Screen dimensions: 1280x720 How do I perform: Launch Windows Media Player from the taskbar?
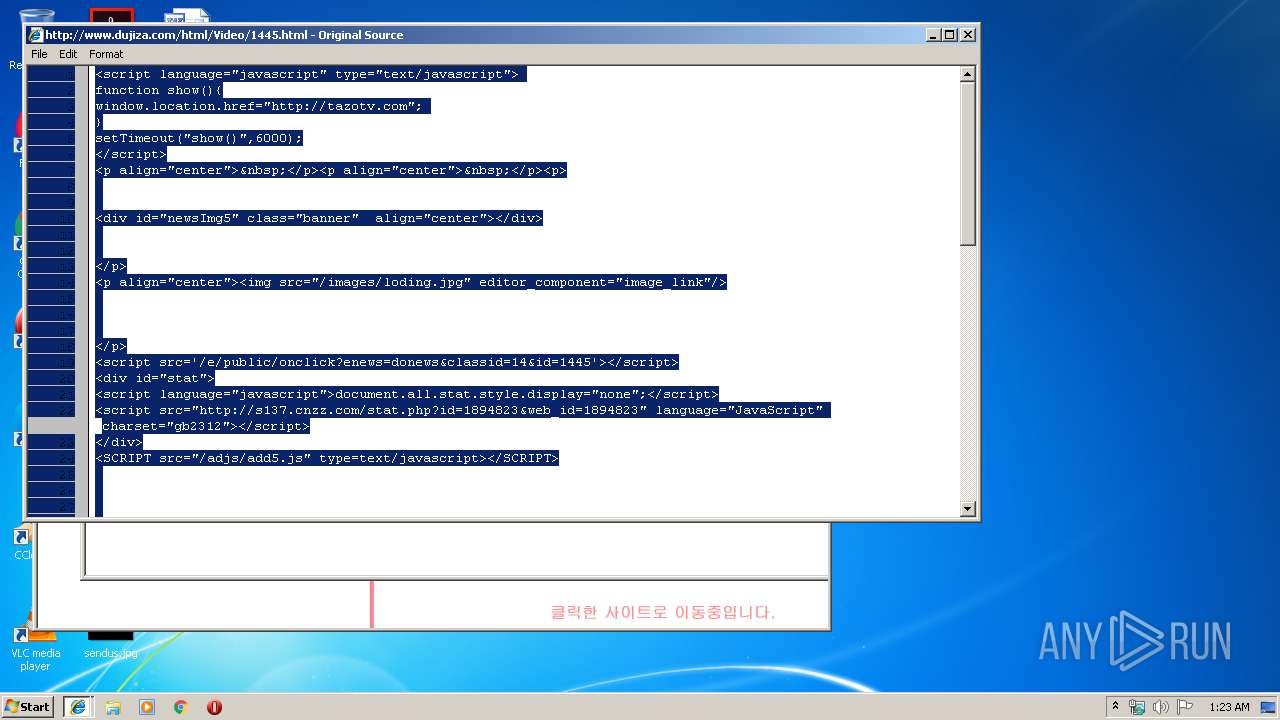point(147,706)
